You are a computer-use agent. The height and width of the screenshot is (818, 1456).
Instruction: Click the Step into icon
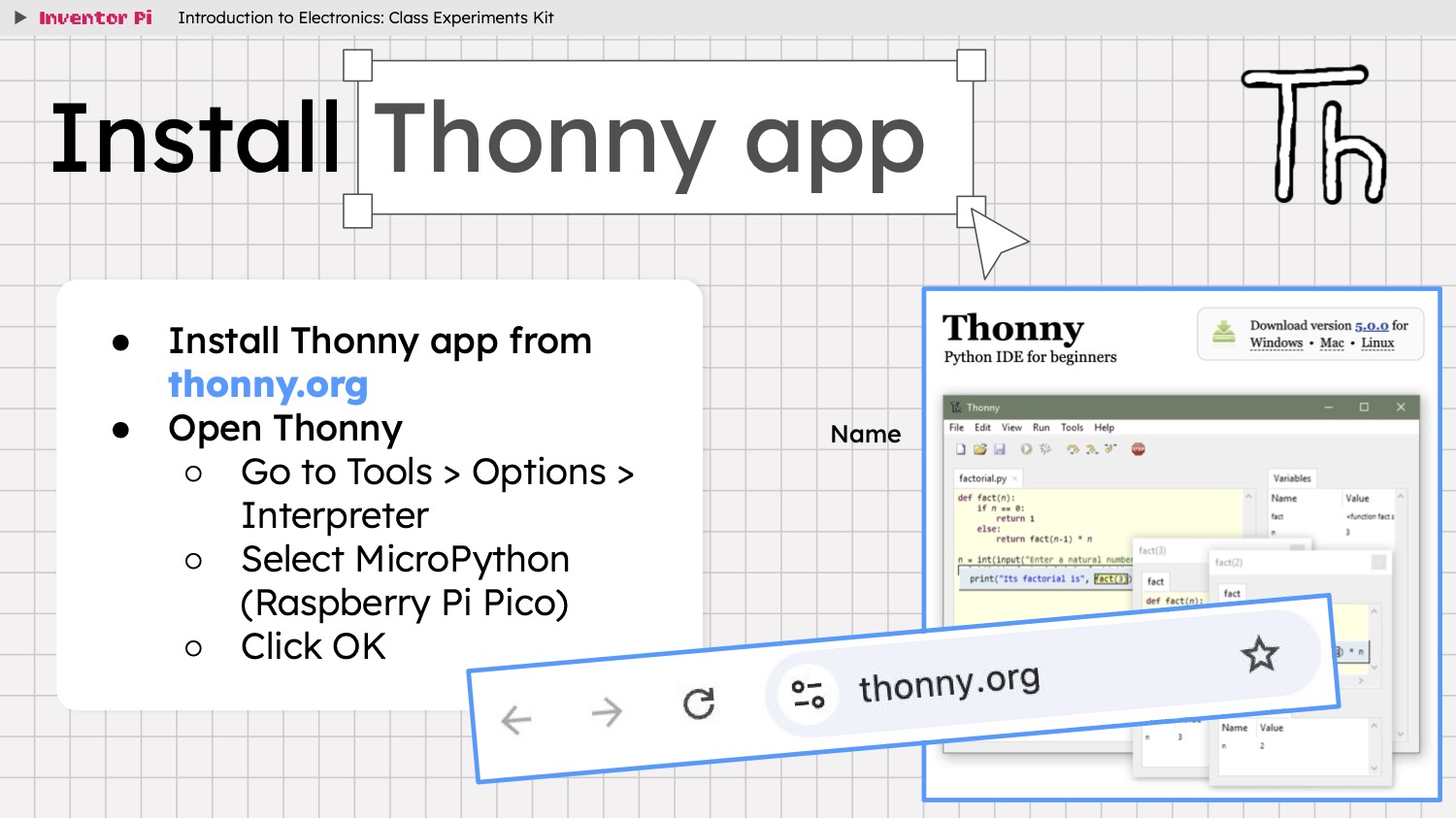pyautogui.click(x=1092, y=449)
